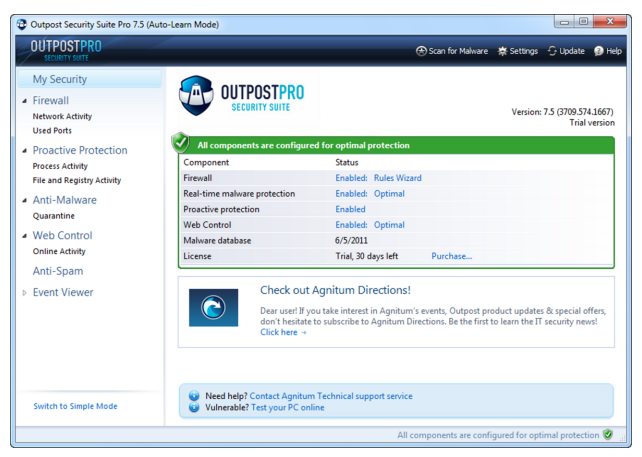Screen dimensions: 642x457
Task: Open Process Activity in the sidebar
Action: [60, 166]
